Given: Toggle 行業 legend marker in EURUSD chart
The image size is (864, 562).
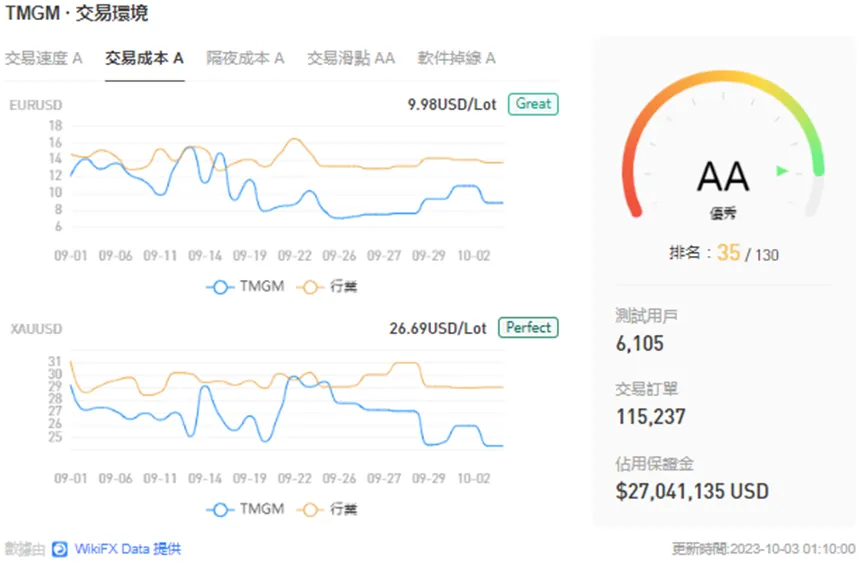Looking at the screenshot, I should (x=310, y=287).
